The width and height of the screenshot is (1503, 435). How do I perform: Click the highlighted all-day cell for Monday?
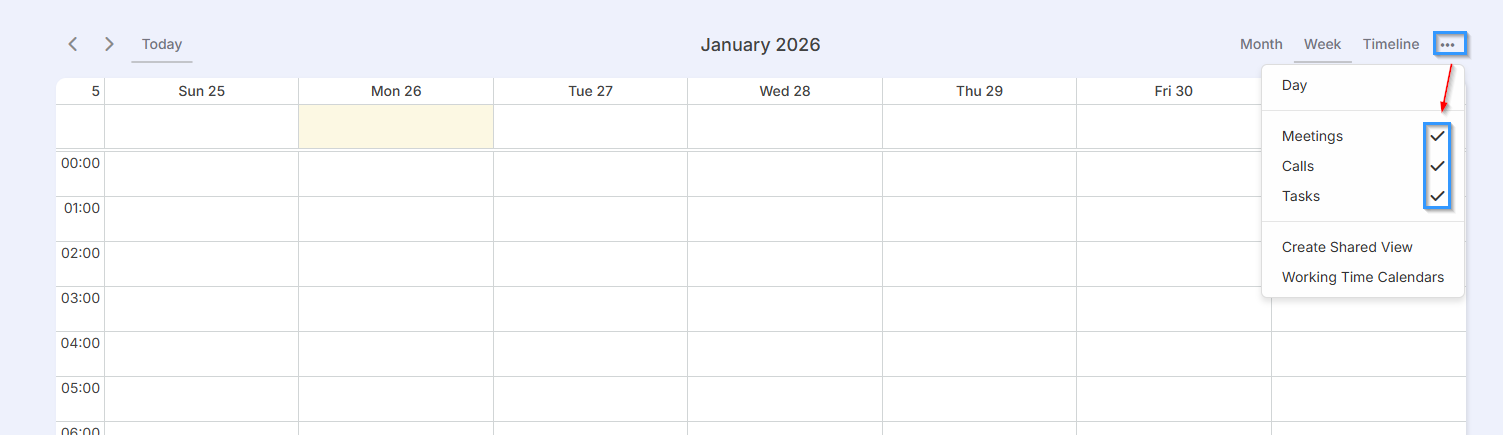click(x=396, y=127)
